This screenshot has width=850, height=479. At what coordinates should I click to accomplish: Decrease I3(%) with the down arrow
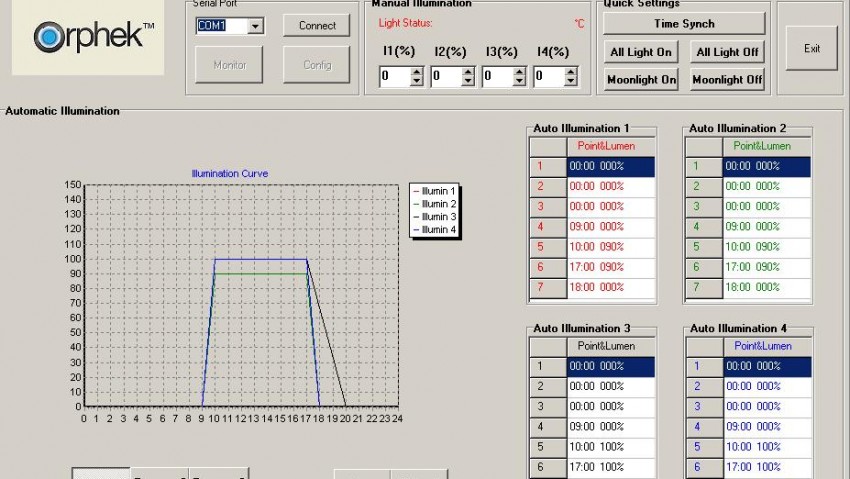[519, 81]
